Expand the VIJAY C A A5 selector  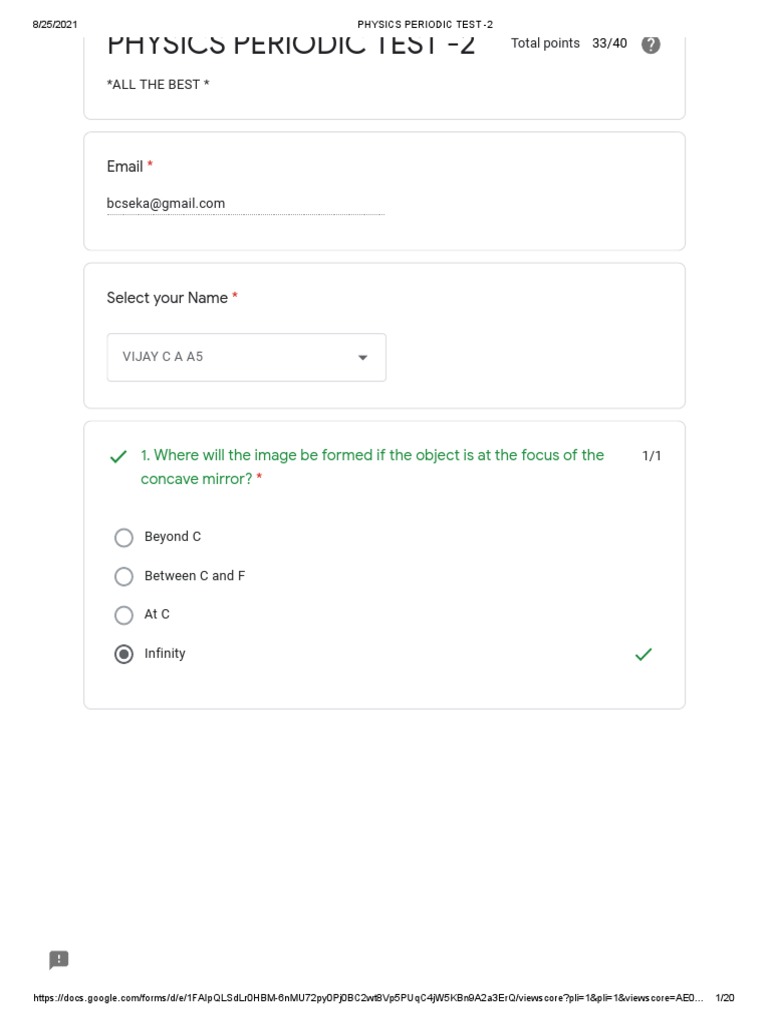click(x=246, y=357)
